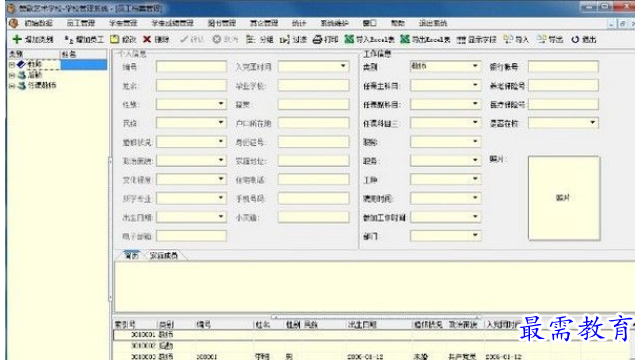Screen dimensions: 641x360
Task: Expand the second tree node (后勤)
Action: point(12,75)
